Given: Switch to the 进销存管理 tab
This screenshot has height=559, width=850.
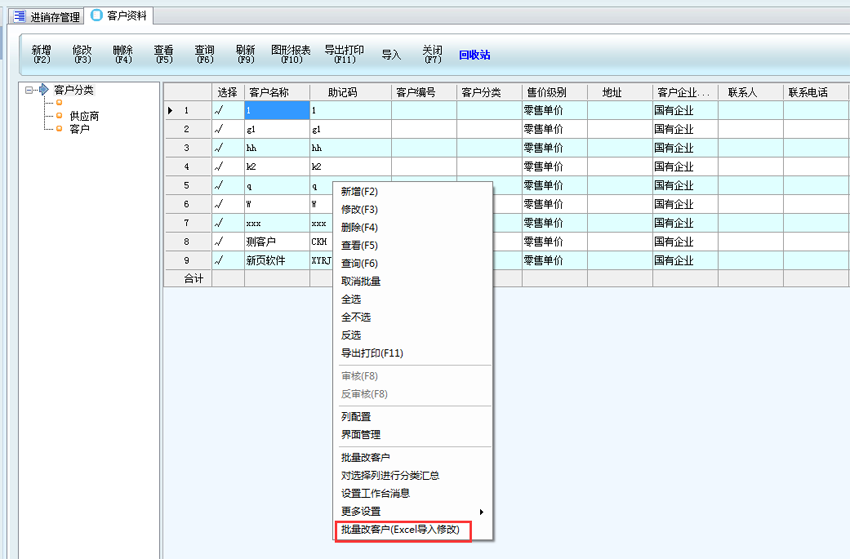Looking at the screenshot, I should coord(46,16).
